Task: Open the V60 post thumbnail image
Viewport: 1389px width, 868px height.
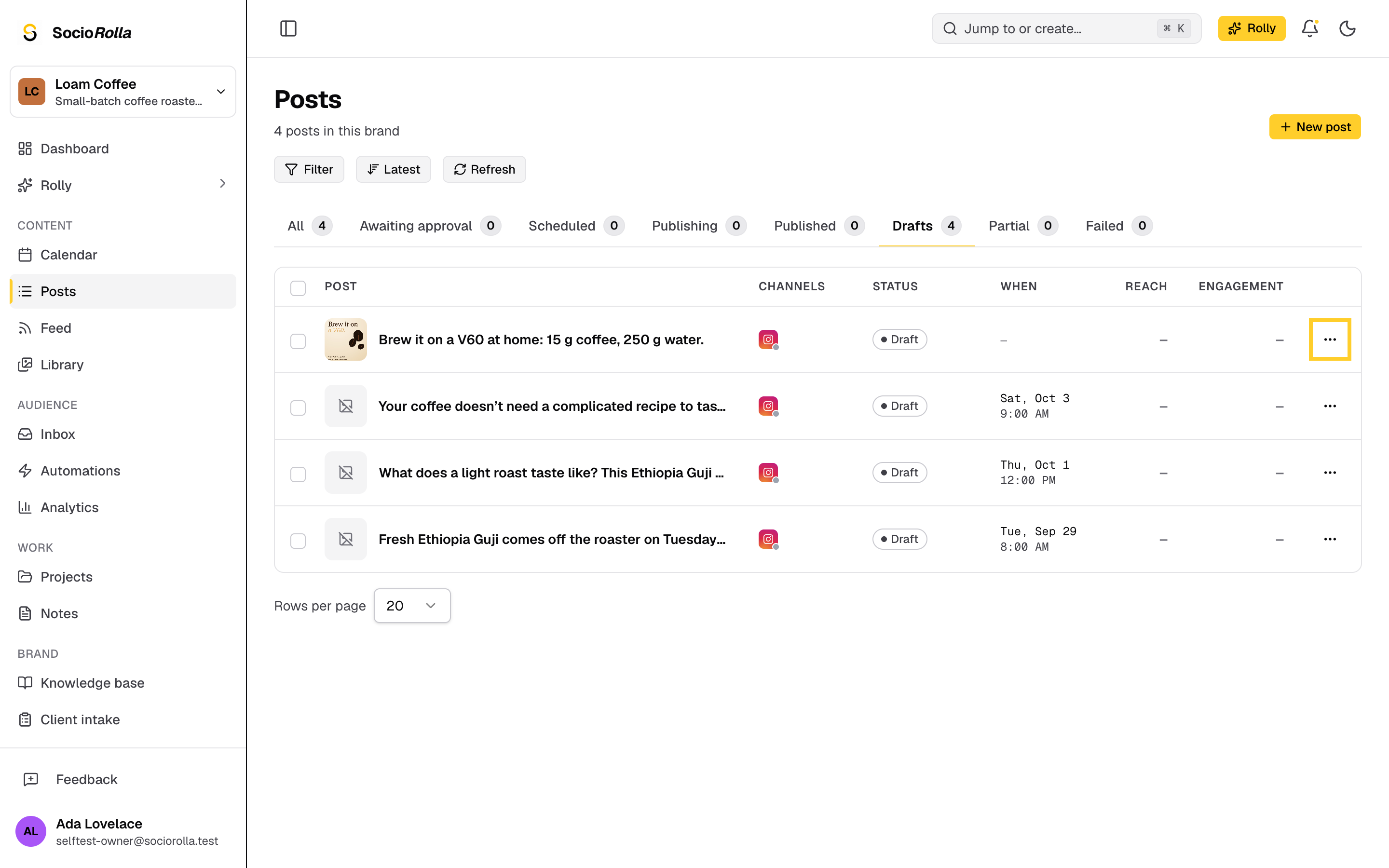Action: pyautogui.click(x=345, y=339)
